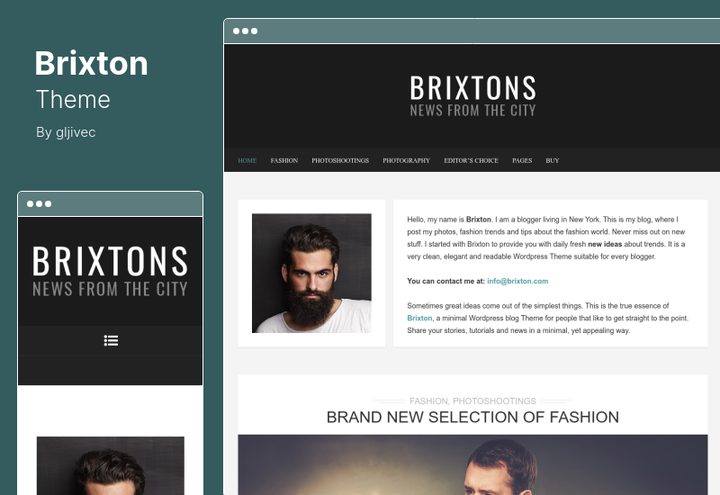The image size is (720, 495).
Task: Click the FASHION category above post title
Action: coord(428,401)
